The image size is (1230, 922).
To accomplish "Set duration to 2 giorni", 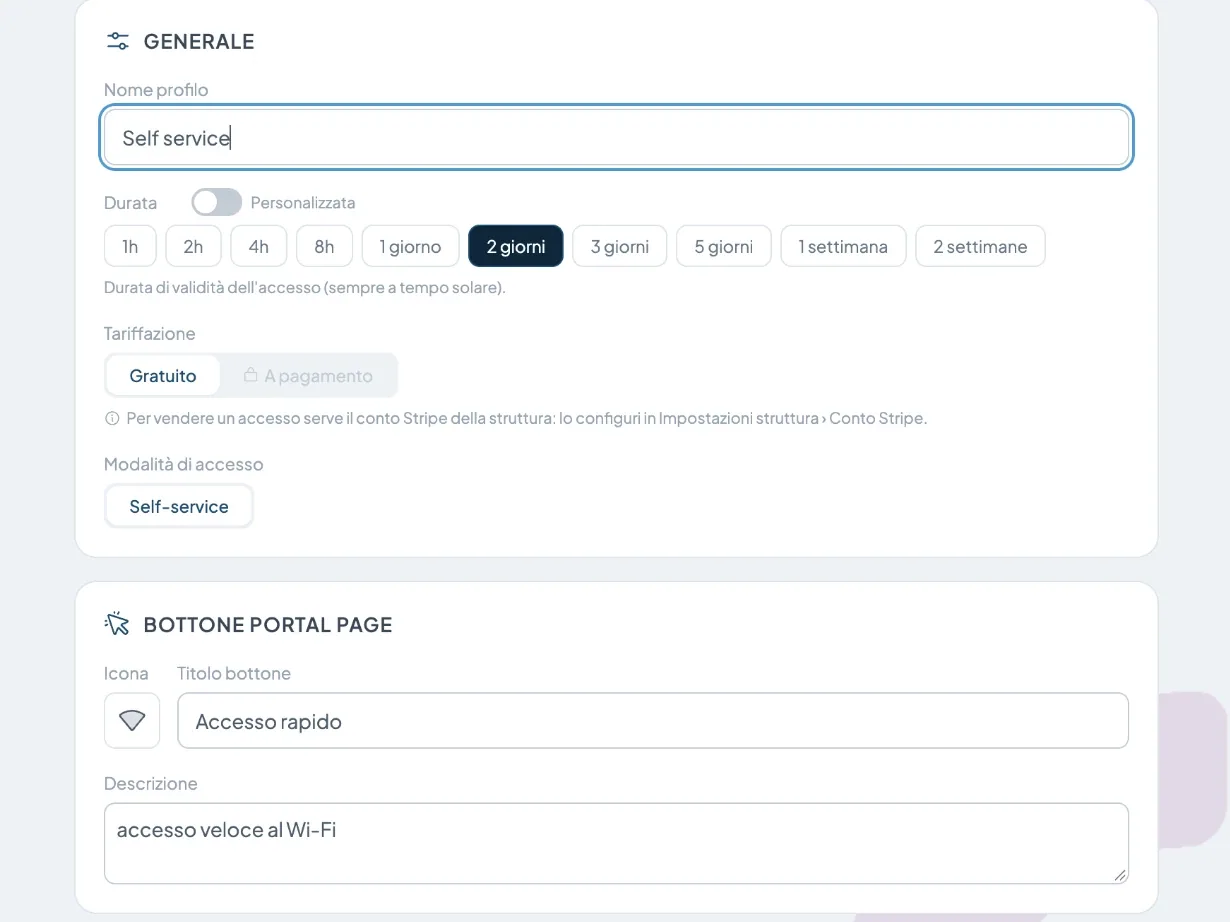I will [x=516, y=246].
